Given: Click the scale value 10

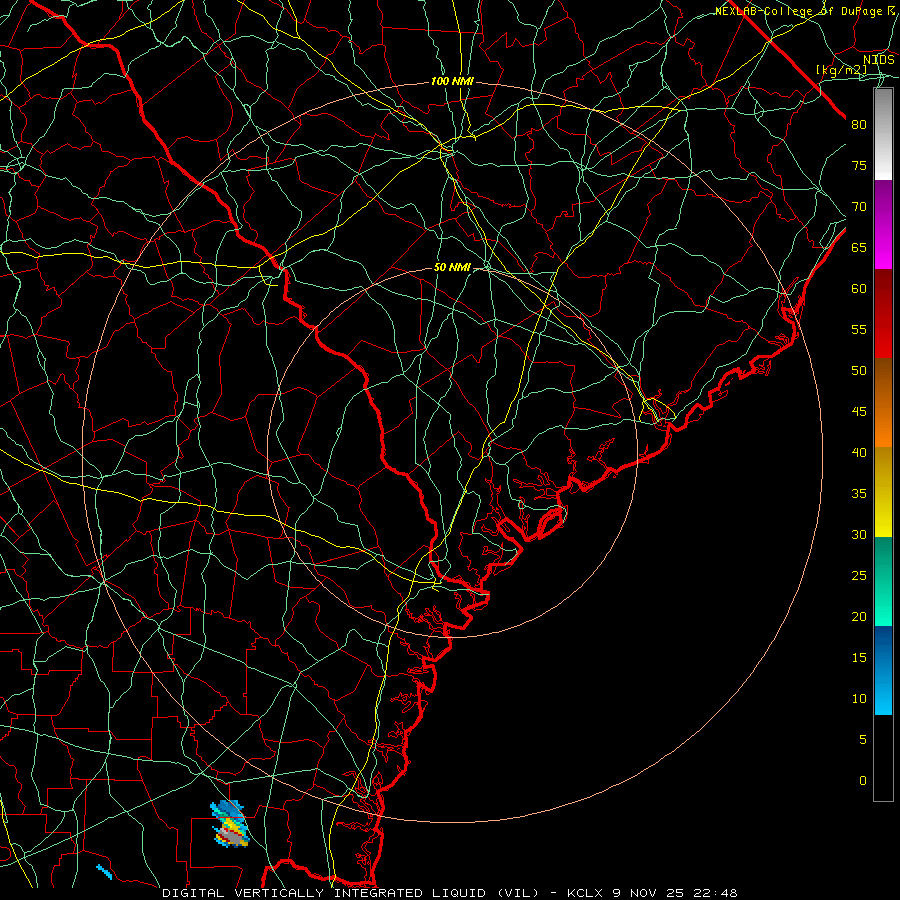Looking at the screenshot, I should (x=859, y=699).
